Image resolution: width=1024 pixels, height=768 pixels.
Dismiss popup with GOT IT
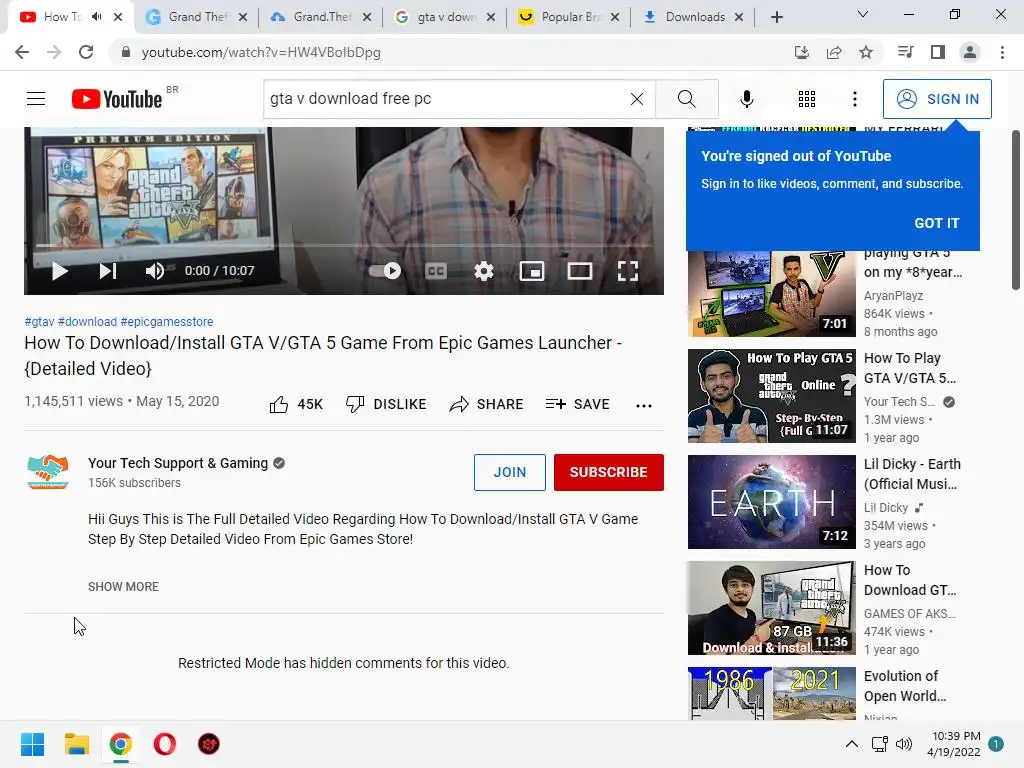[936, 223]
